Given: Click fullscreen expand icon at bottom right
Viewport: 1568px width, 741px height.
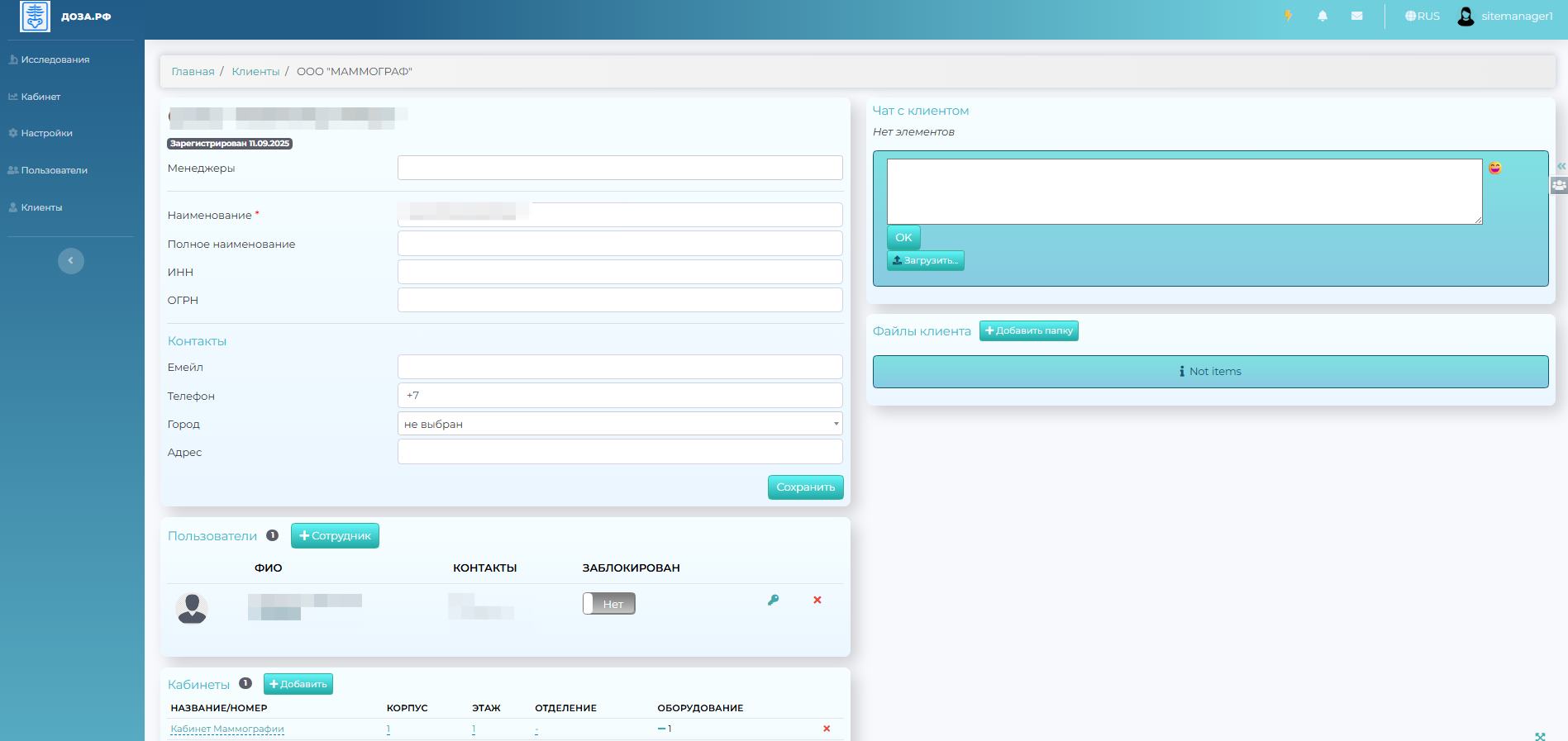Looking at the screenshot, I should coord(1540,736).
